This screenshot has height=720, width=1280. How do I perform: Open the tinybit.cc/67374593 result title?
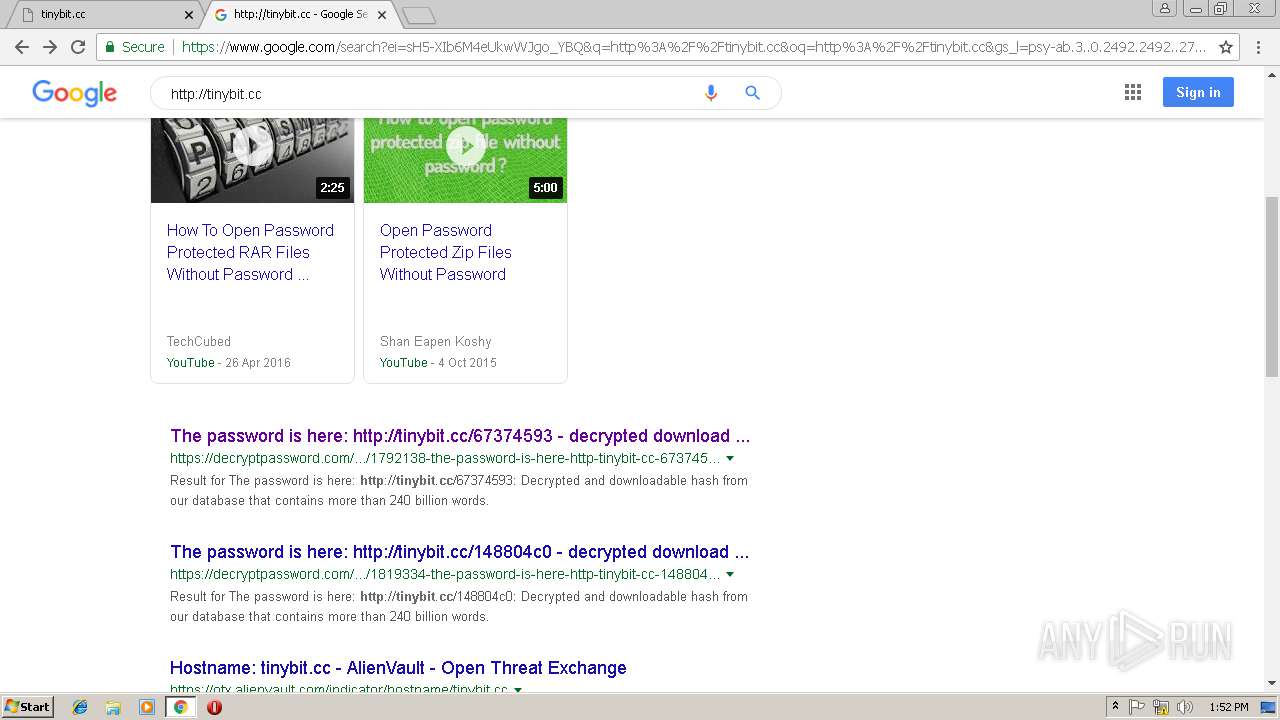point(460,436)
